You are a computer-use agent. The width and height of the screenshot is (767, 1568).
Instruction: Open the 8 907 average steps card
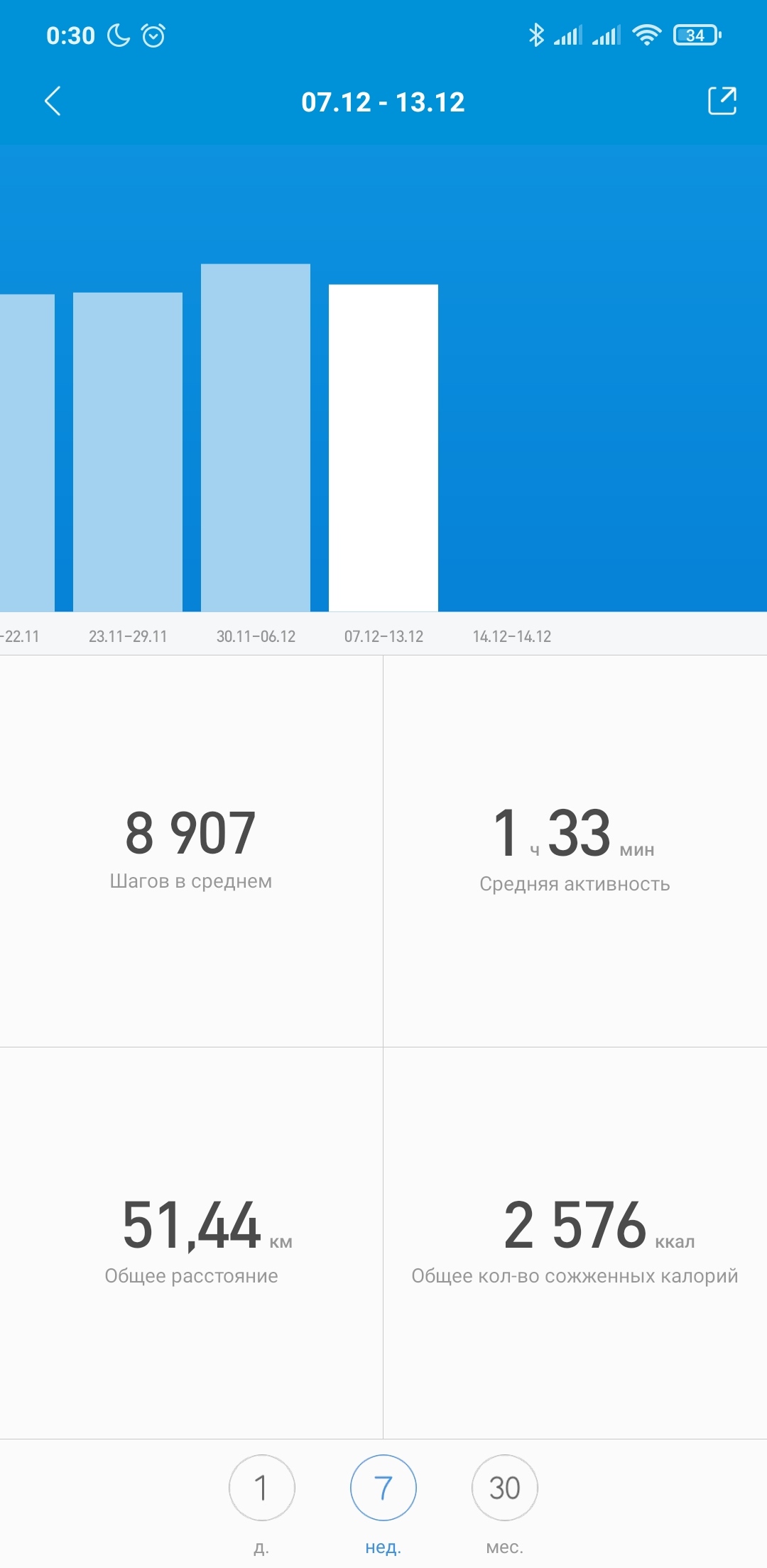(191, 851)
